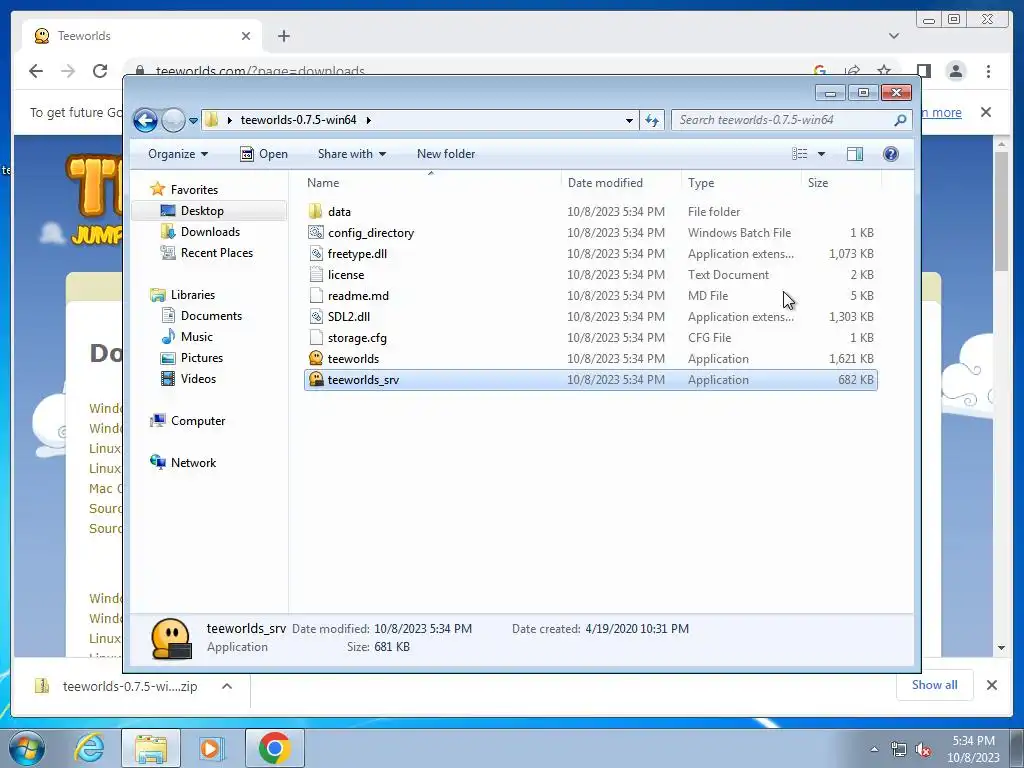Screen dimensions: 1024x768
Task: Select the teeworlds_srv application icon
Action: [315, 379]
